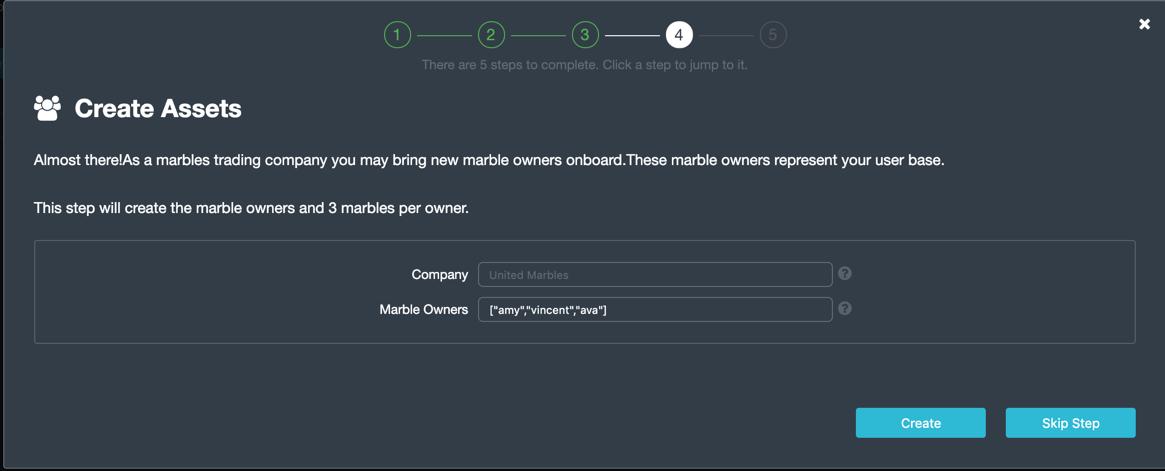Click the Create button
This screenshot has width=1165, height=471.
tap(921, 423)
